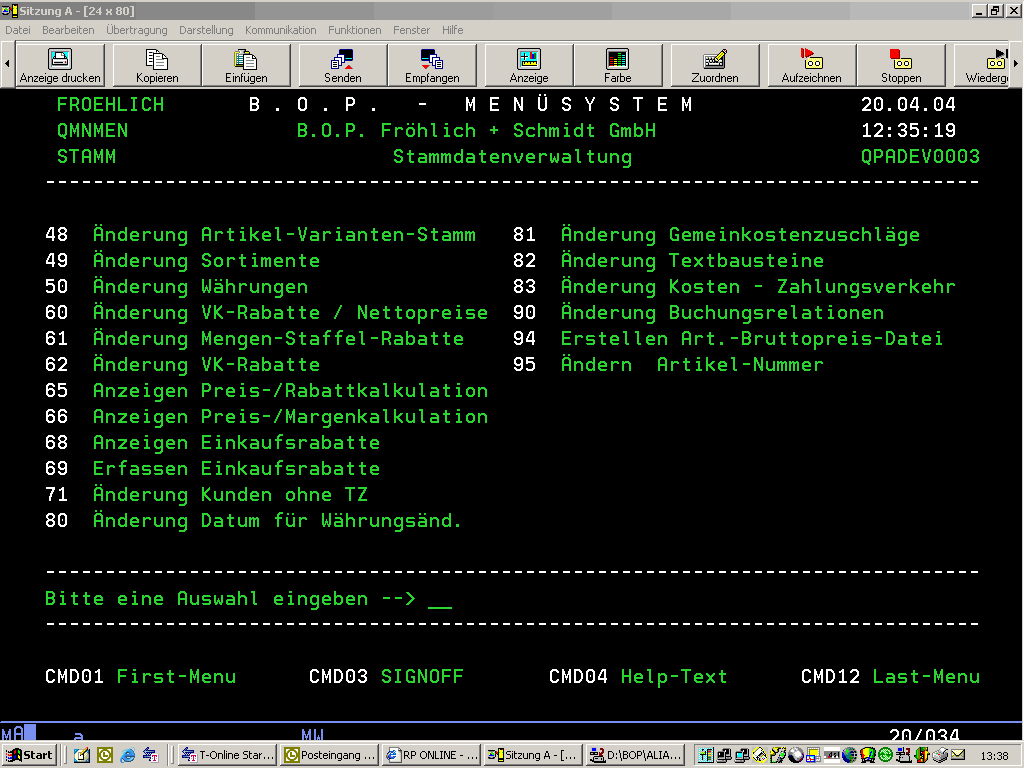
Task: Open the Datei menu
Action: click(x=18, y=30)
